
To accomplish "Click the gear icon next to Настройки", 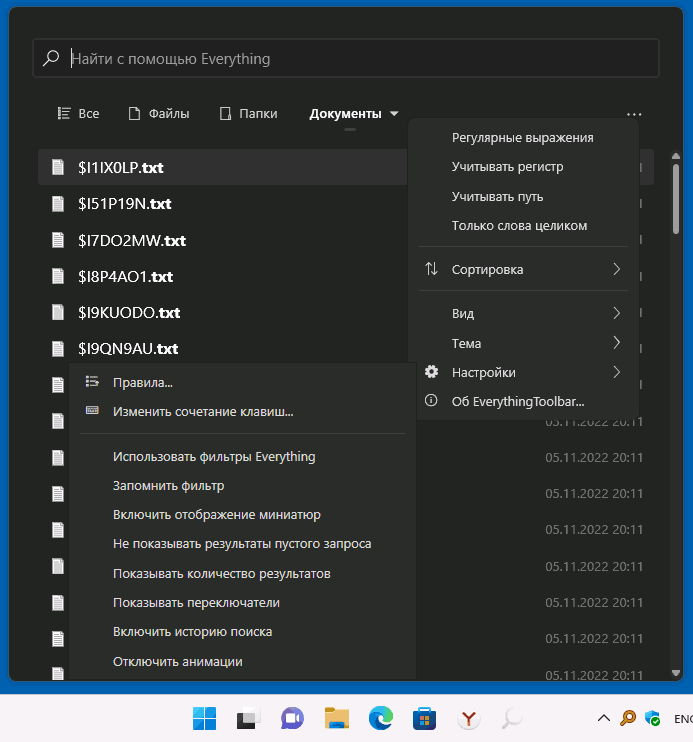I will (x=431, y=372).
